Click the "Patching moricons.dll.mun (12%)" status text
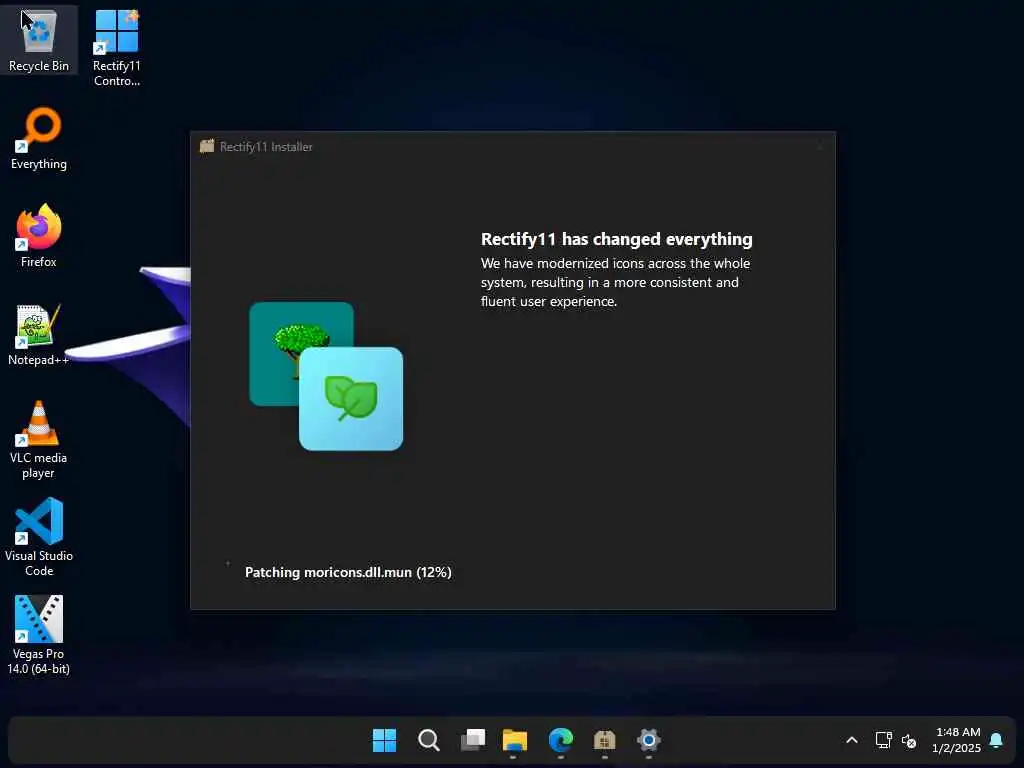This screenshot has height=768, width=1024. point(348,572)
